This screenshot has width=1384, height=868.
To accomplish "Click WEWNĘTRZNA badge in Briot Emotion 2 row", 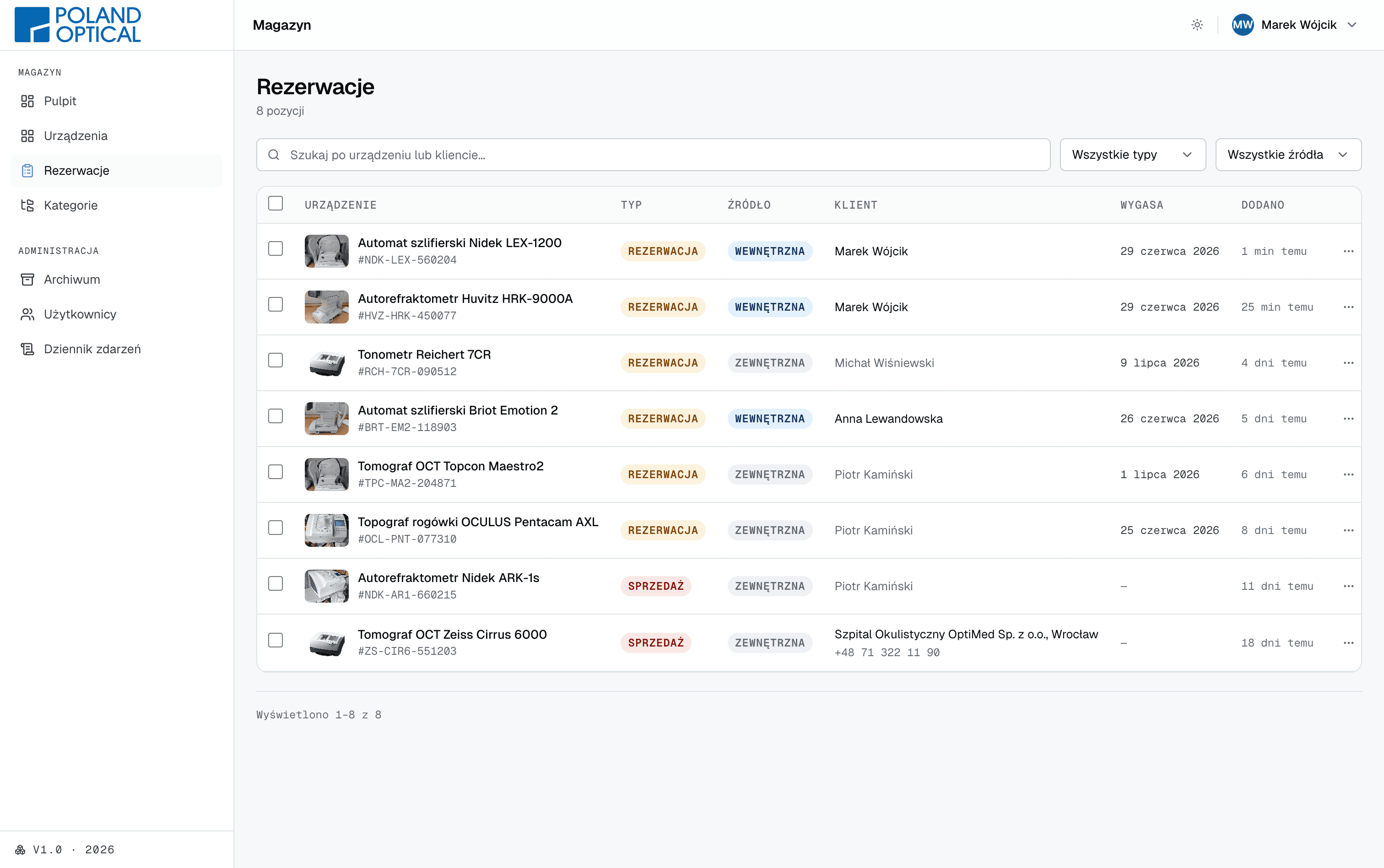I will tap(770, 419).
